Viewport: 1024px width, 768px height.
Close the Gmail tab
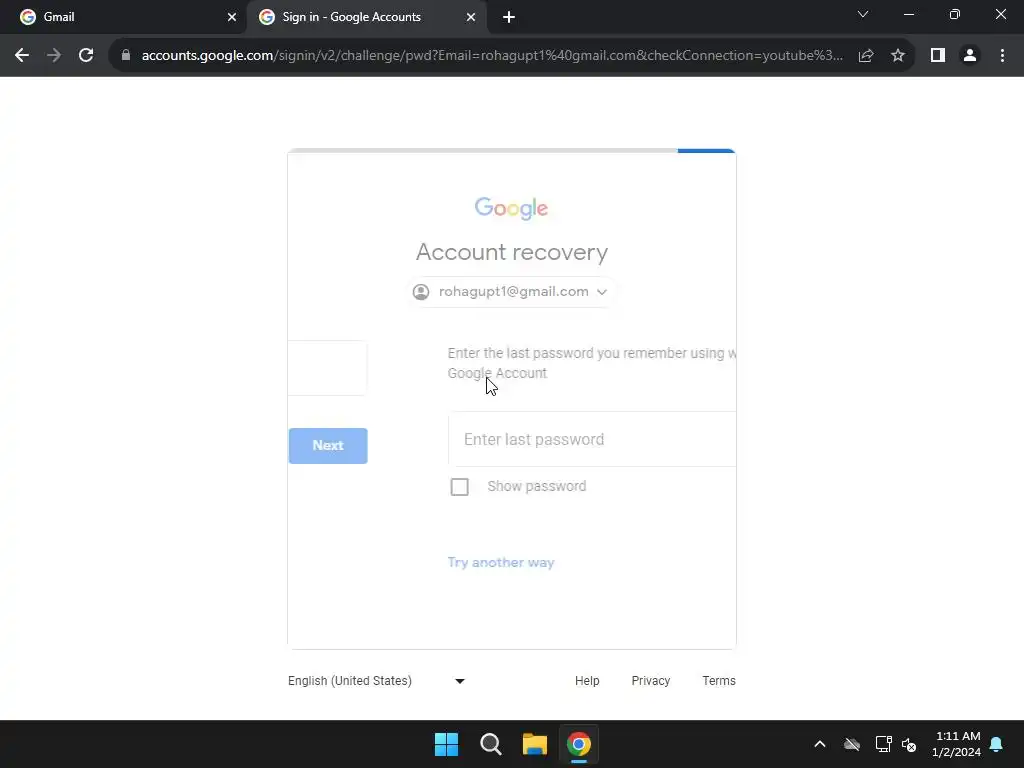pyautogui.click(x=232, y=18)
